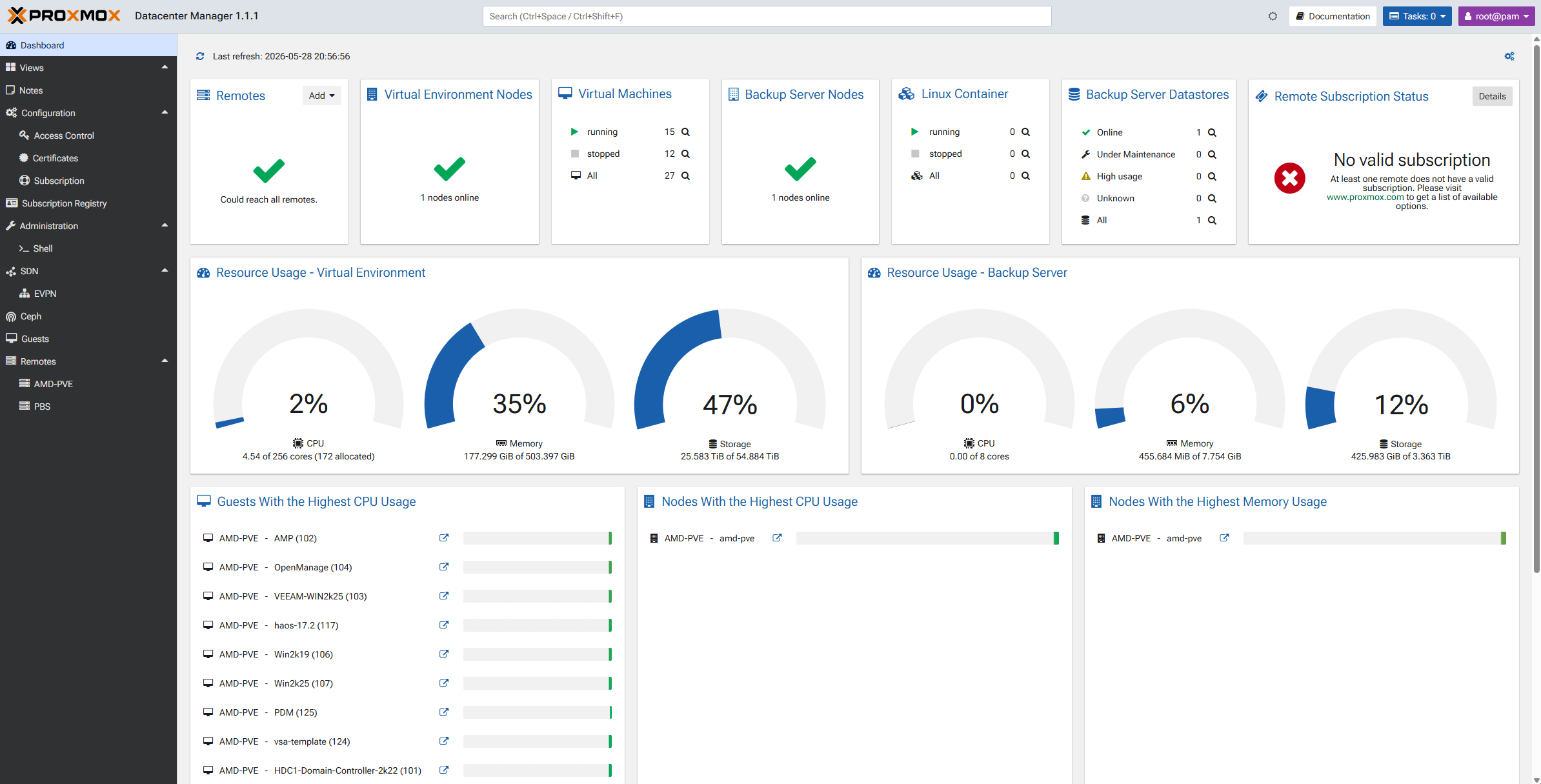Open Guests in sidebar

(x=88, y=339)
